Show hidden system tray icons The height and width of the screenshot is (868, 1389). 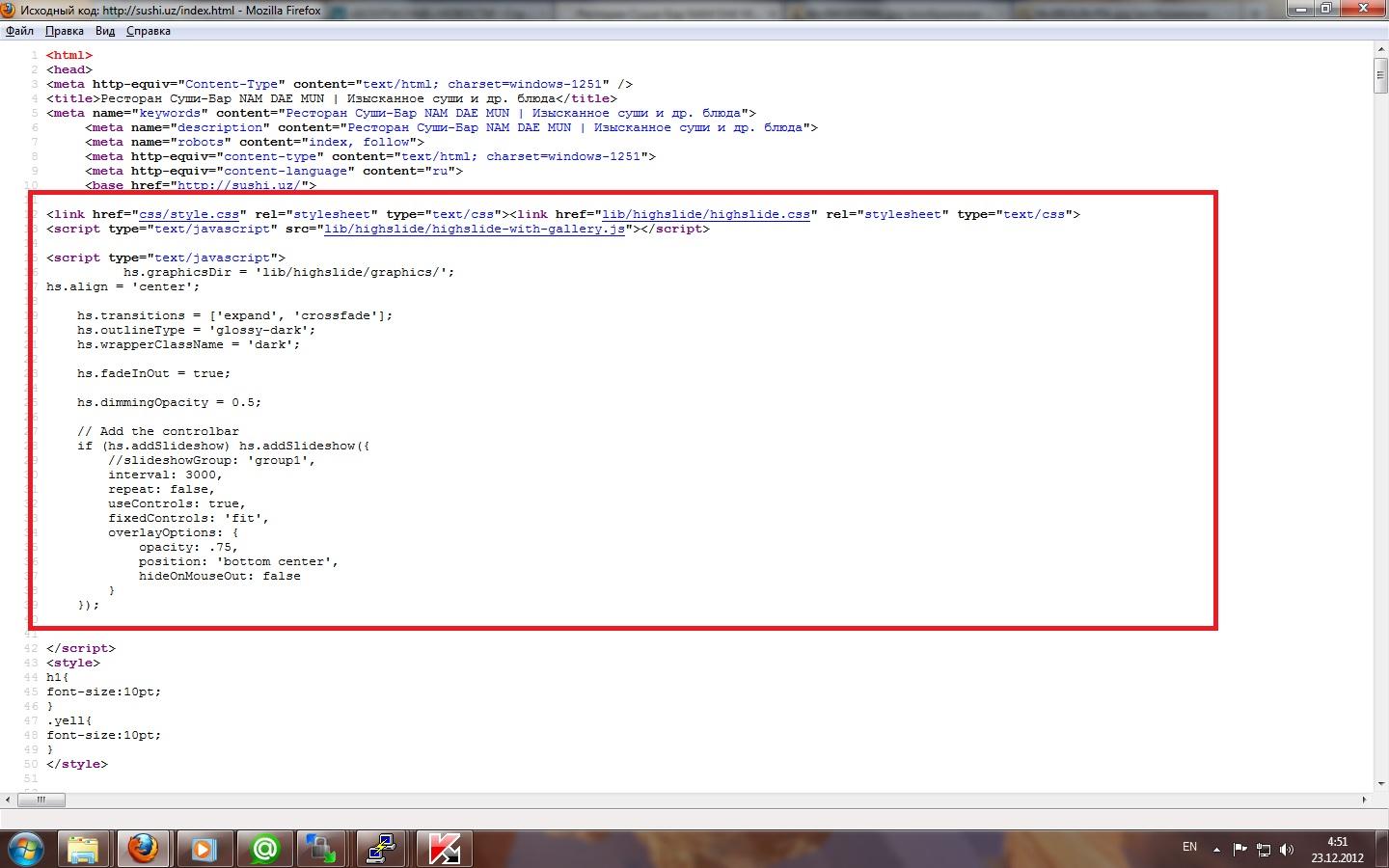1216,850
